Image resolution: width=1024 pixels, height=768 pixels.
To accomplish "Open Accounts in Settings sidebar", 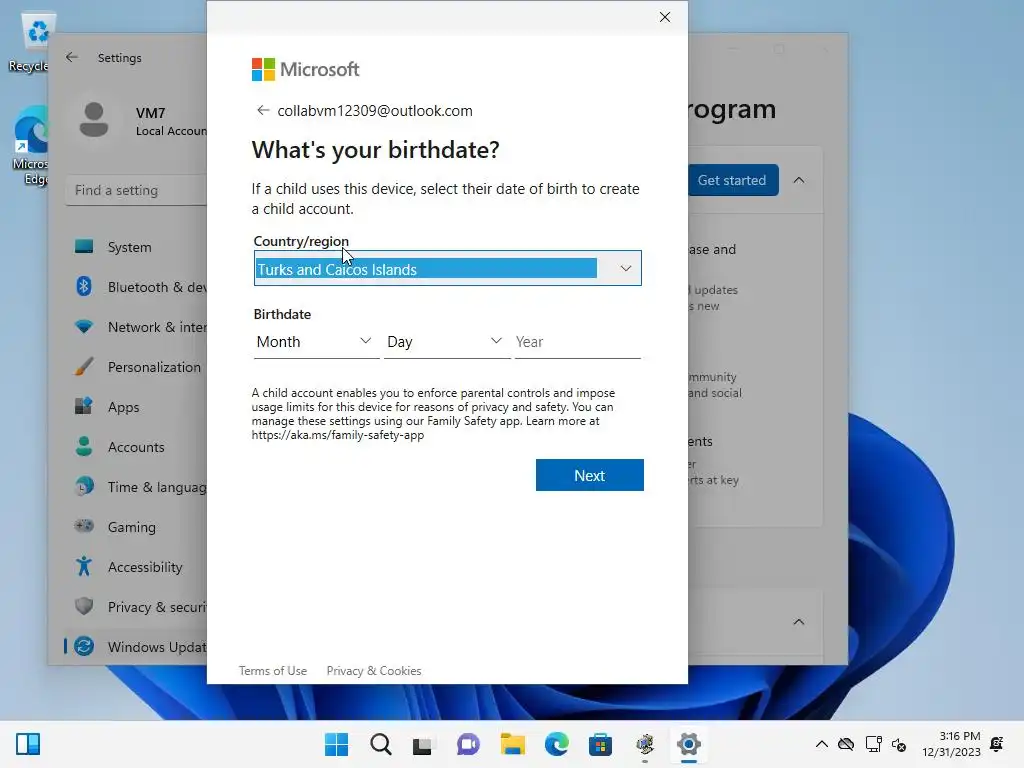I will pyautogui.click(x=136, y=447).
